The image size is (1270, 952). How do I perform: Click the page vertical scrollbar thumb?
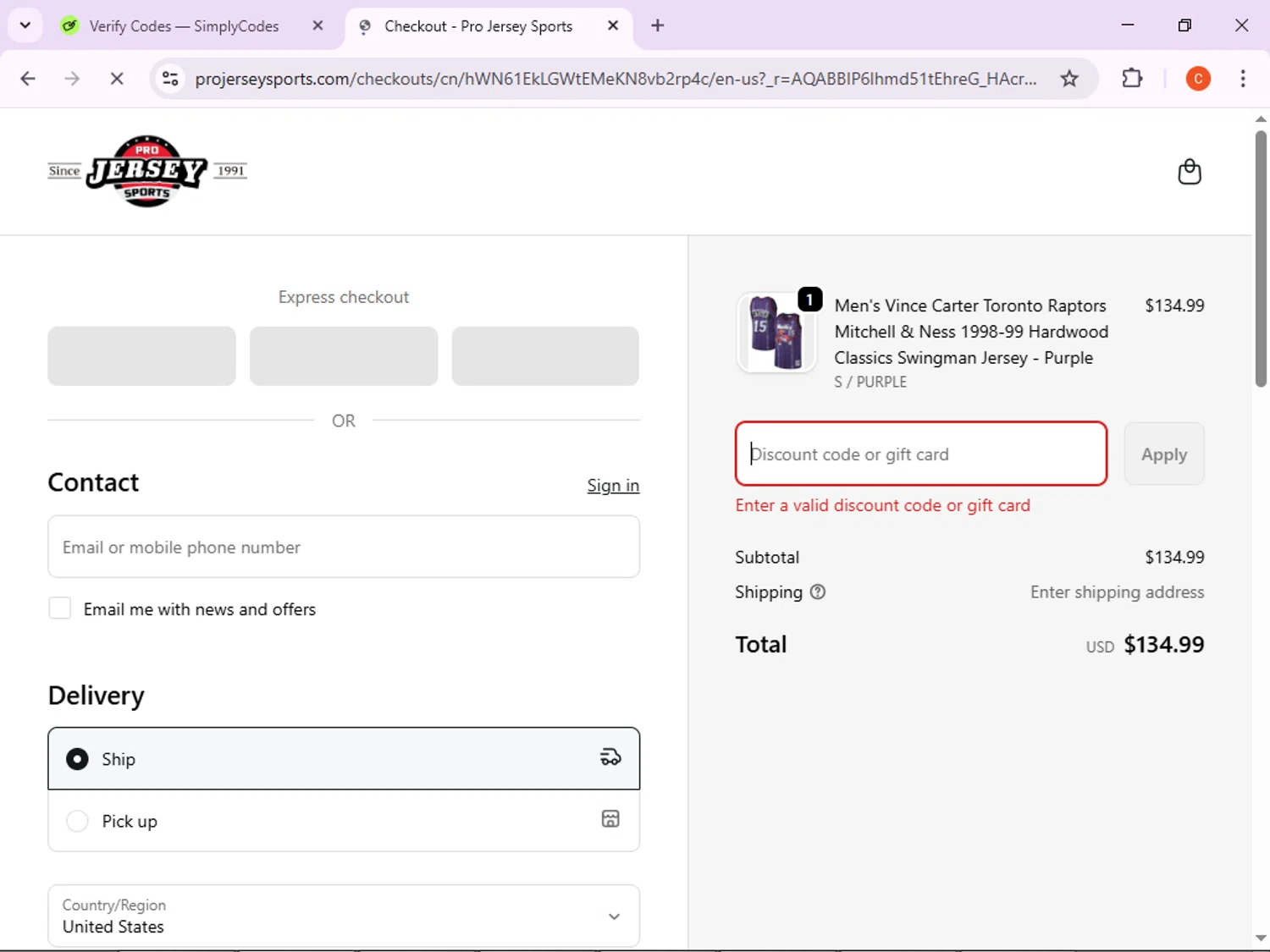[x=1261, y=258]
